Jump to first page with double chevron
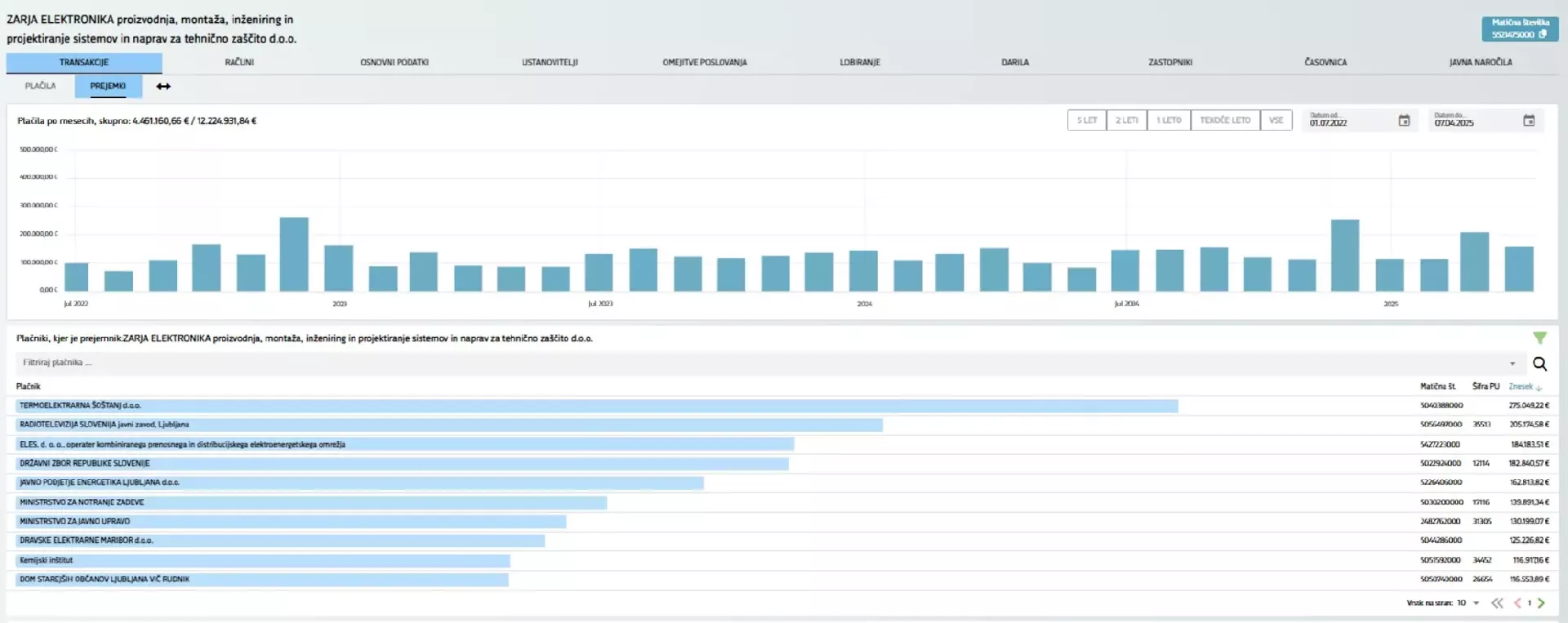The height and width of the screenshot is (623, 1568). 1497,603
